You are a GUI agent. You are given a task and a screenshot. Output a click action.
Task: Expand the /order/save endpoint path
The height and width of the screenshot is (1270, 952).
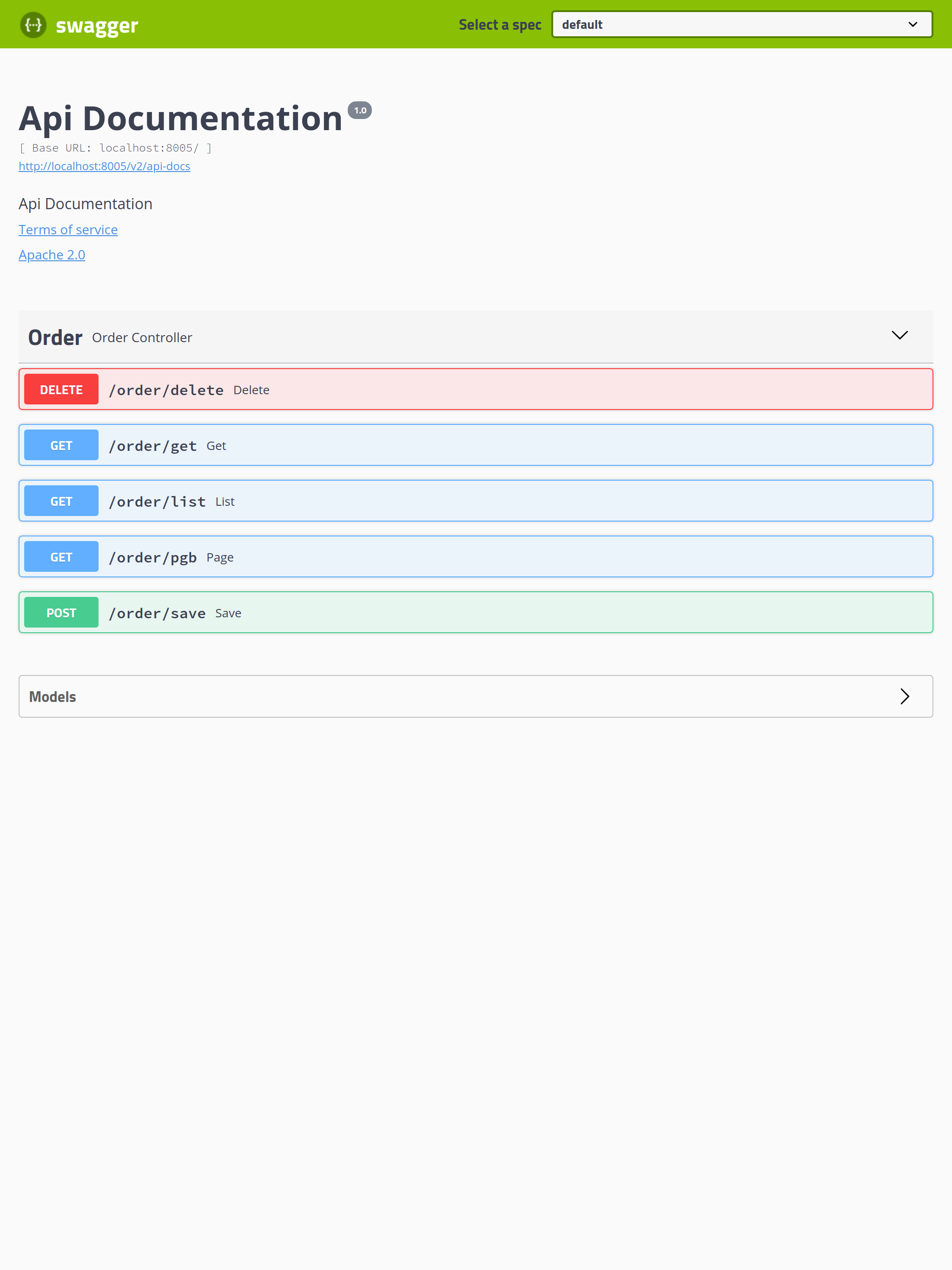click(x=157, y=614)
